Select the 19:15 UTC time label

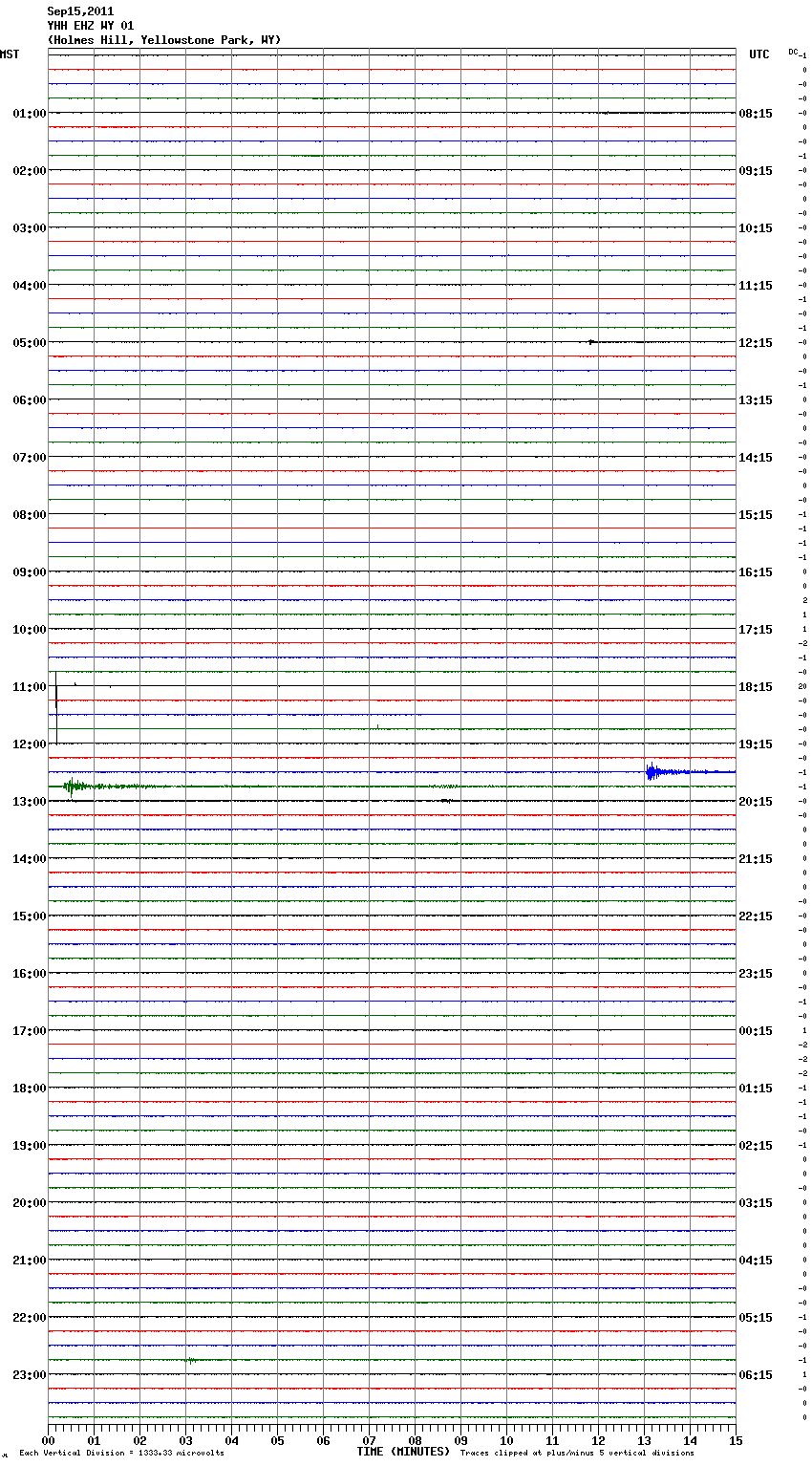click(x=756, y=744)
